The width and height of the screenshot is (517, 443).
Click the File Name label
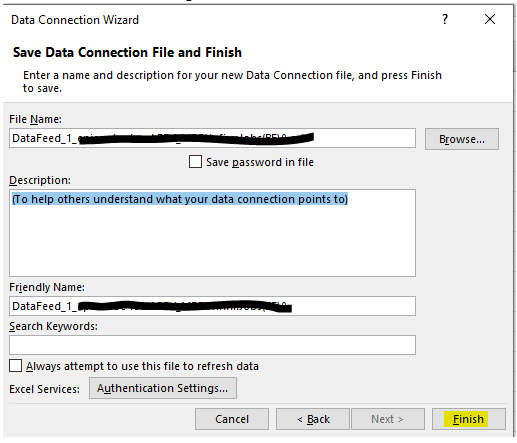coord(35,119)
